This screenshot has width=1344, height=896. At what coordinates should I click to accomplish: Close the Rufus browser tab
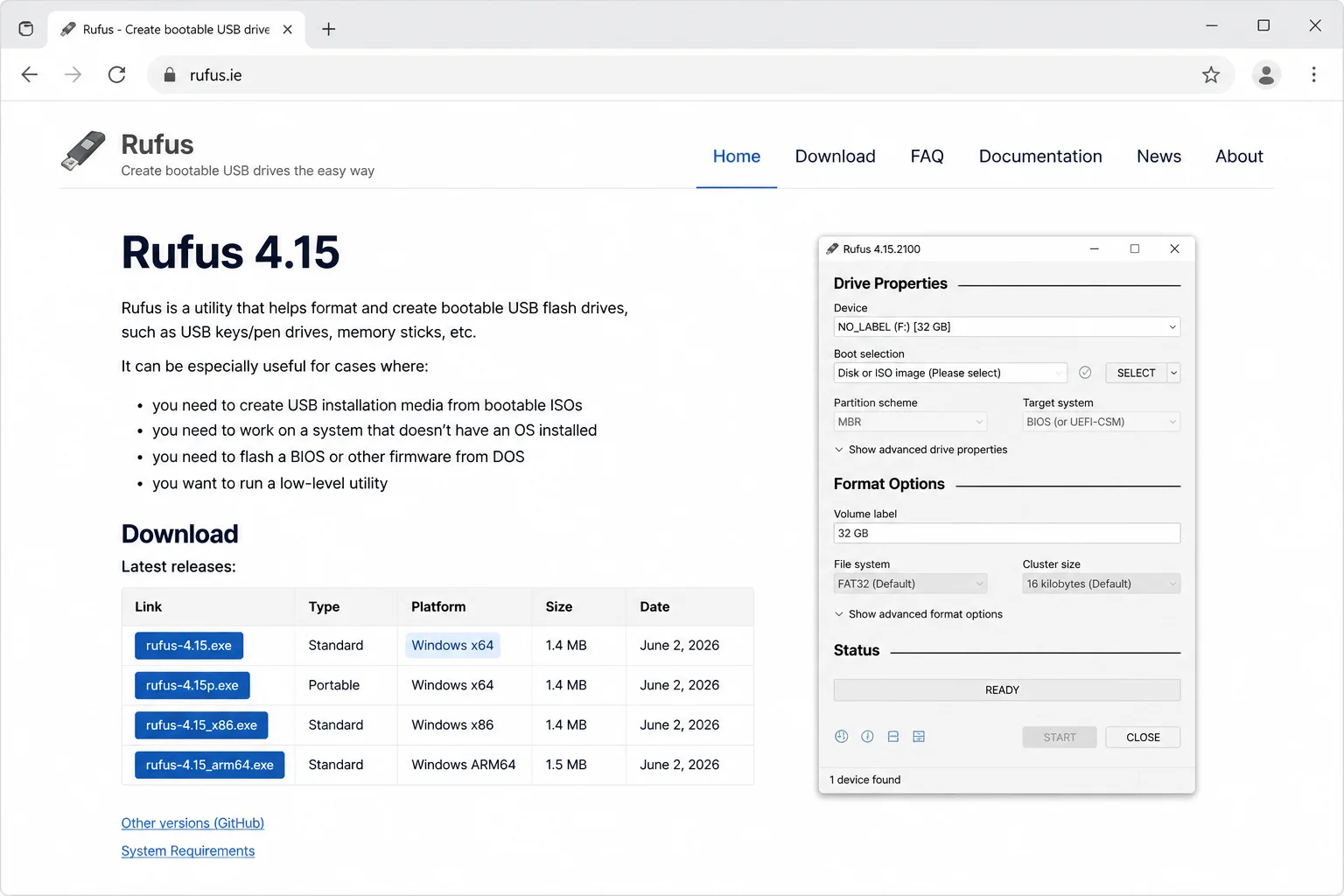click(287, 29)
